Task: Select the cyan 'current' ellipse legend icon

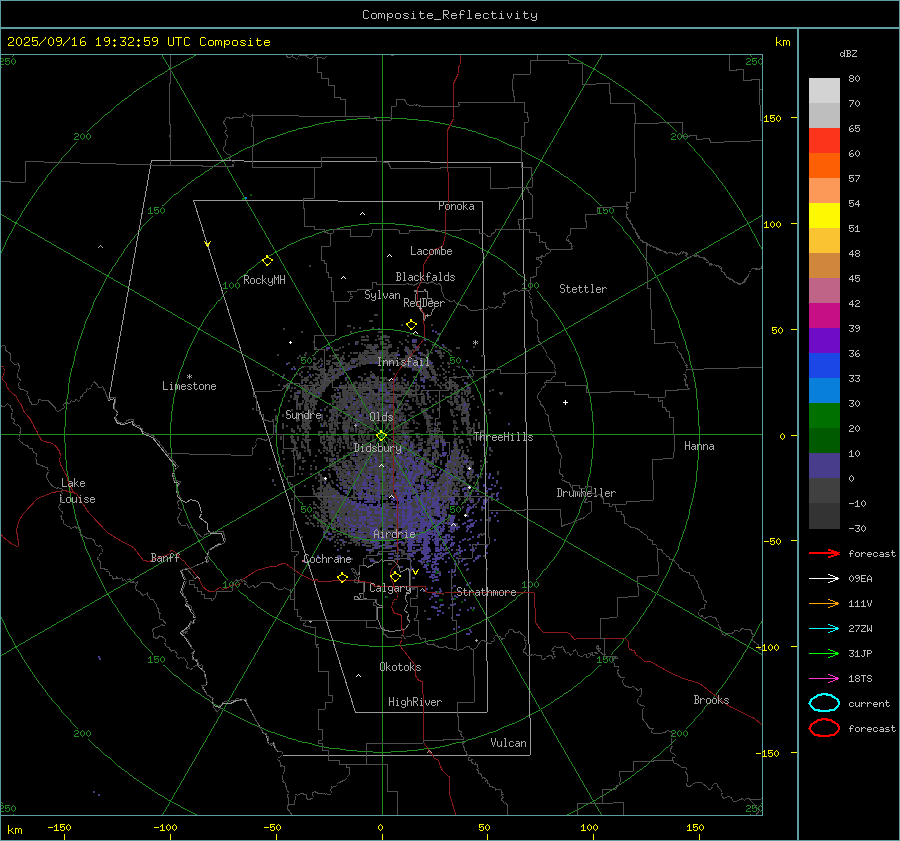Action: [824, 703]
